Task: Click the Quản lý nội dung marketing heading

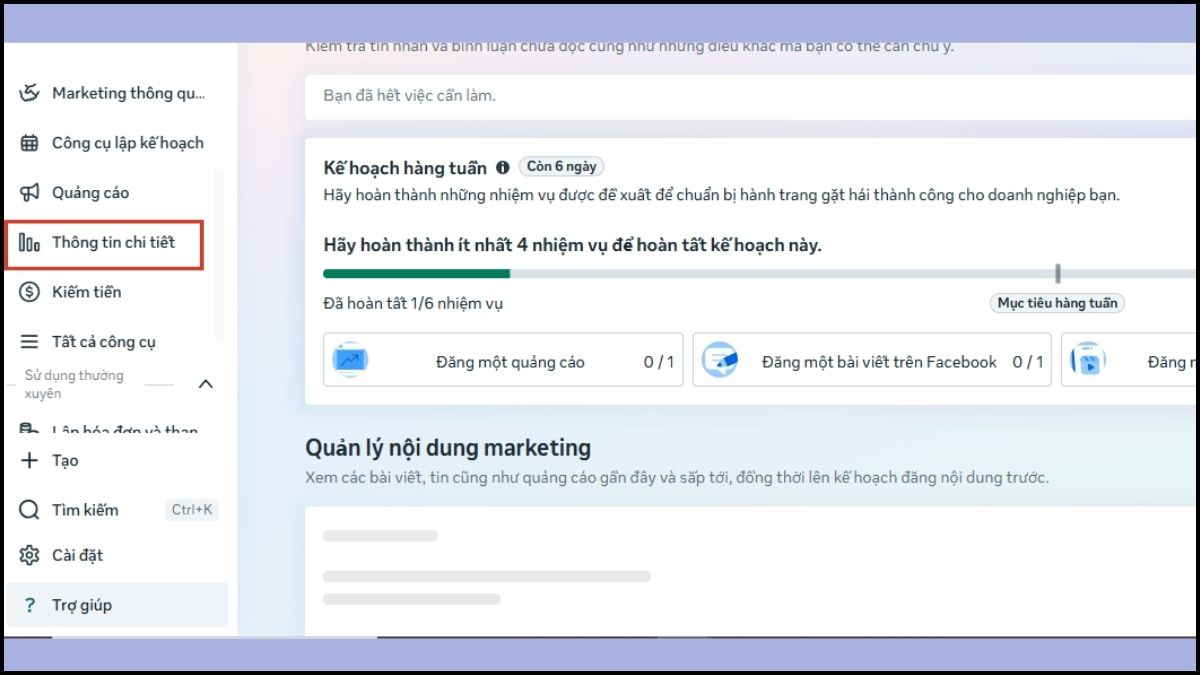Action: click(x=448, y=447)
